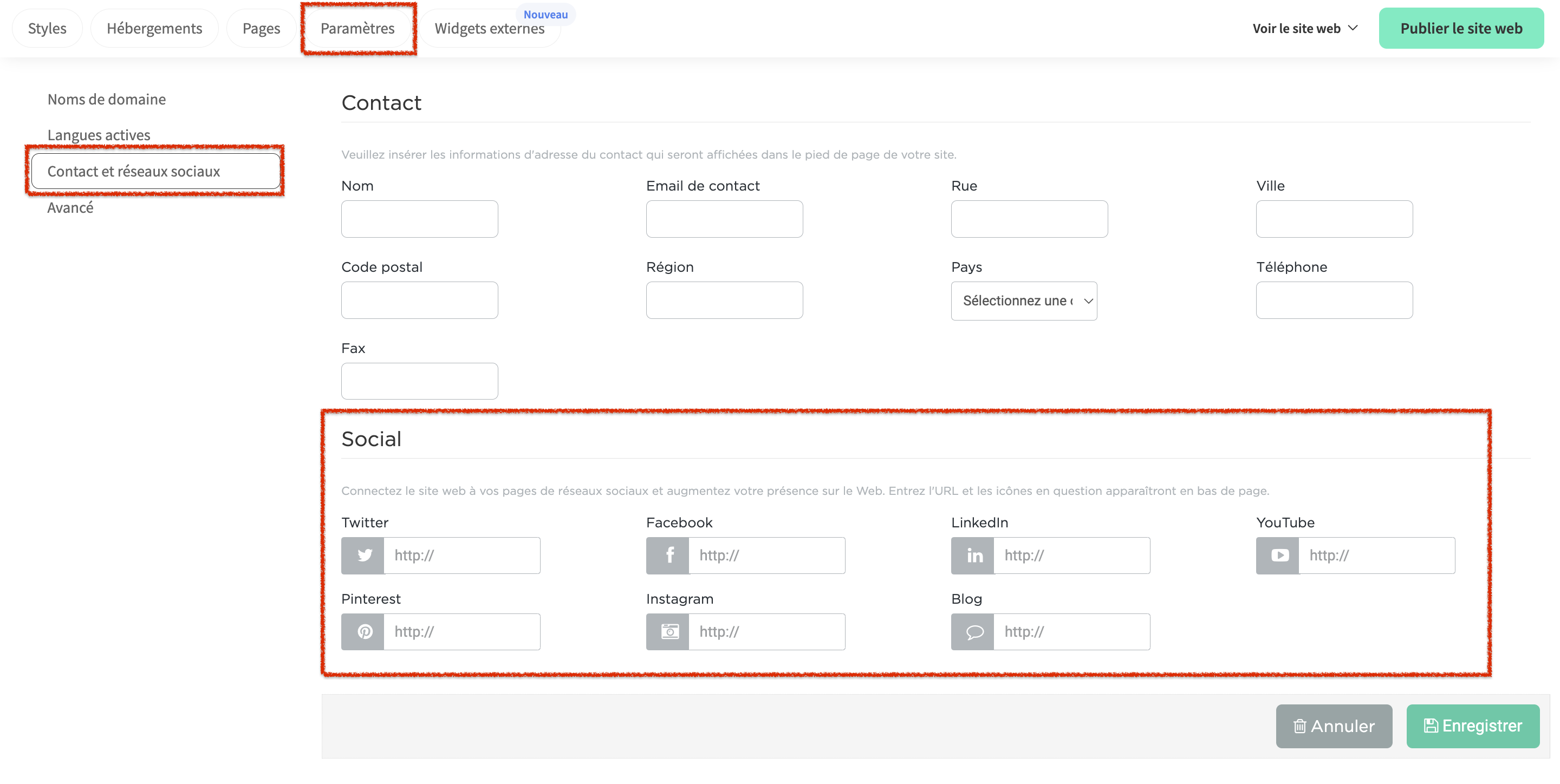The height and width of the screenshot is (784, 1560).
Task: Focus the Twitter URL input field
Action: [x=461, y=554]
